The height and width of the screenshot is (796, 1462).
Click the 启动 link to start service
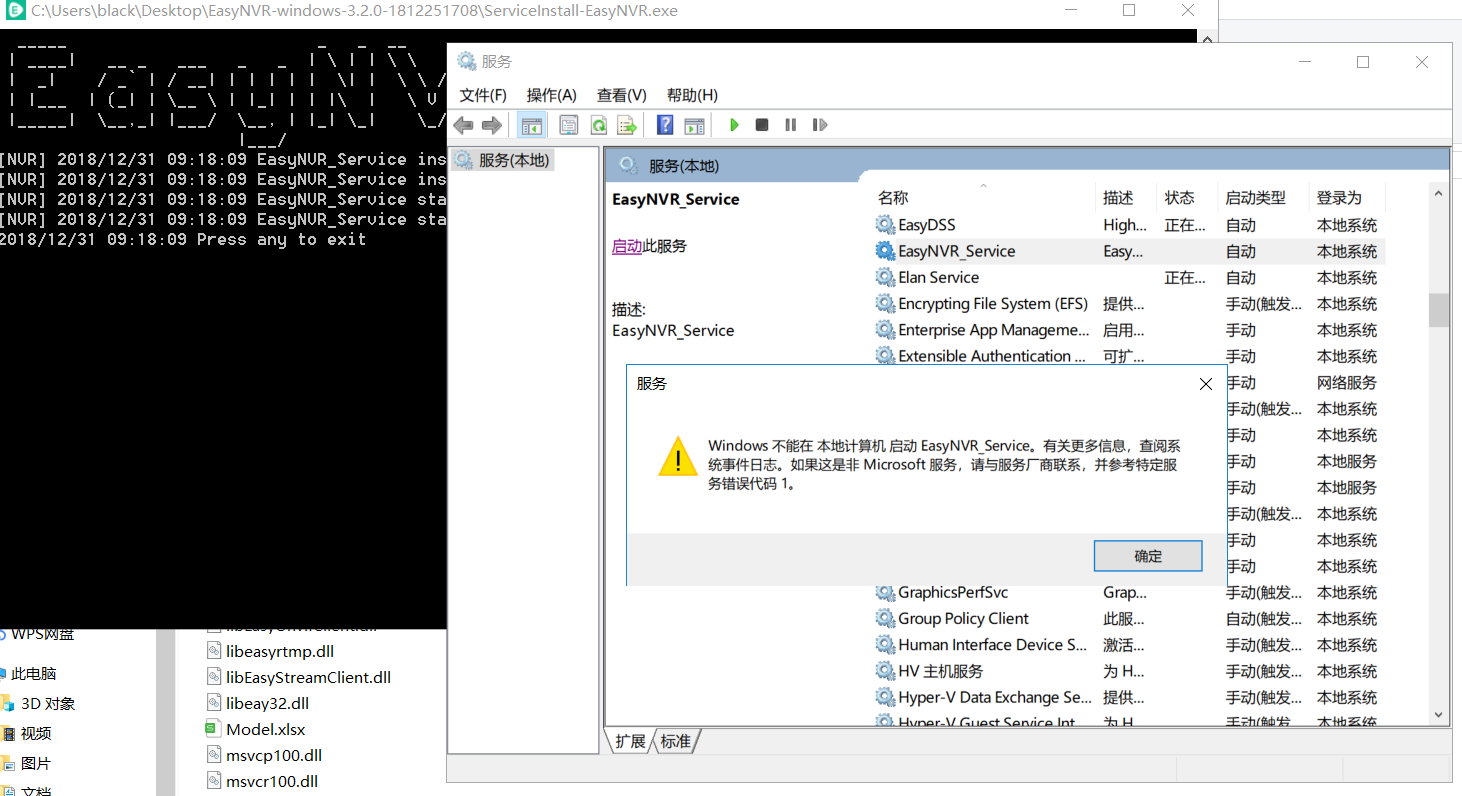pos(627,246)
